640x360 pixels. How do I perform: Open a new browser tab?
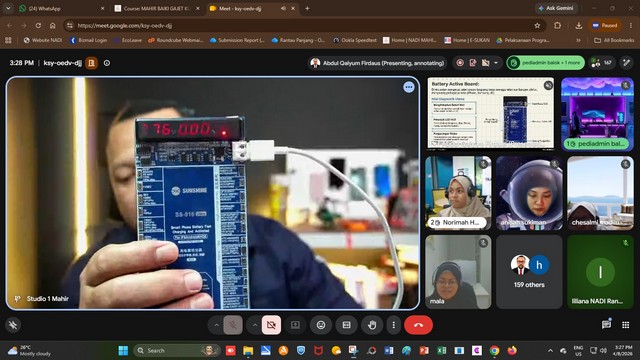[307, 8]
